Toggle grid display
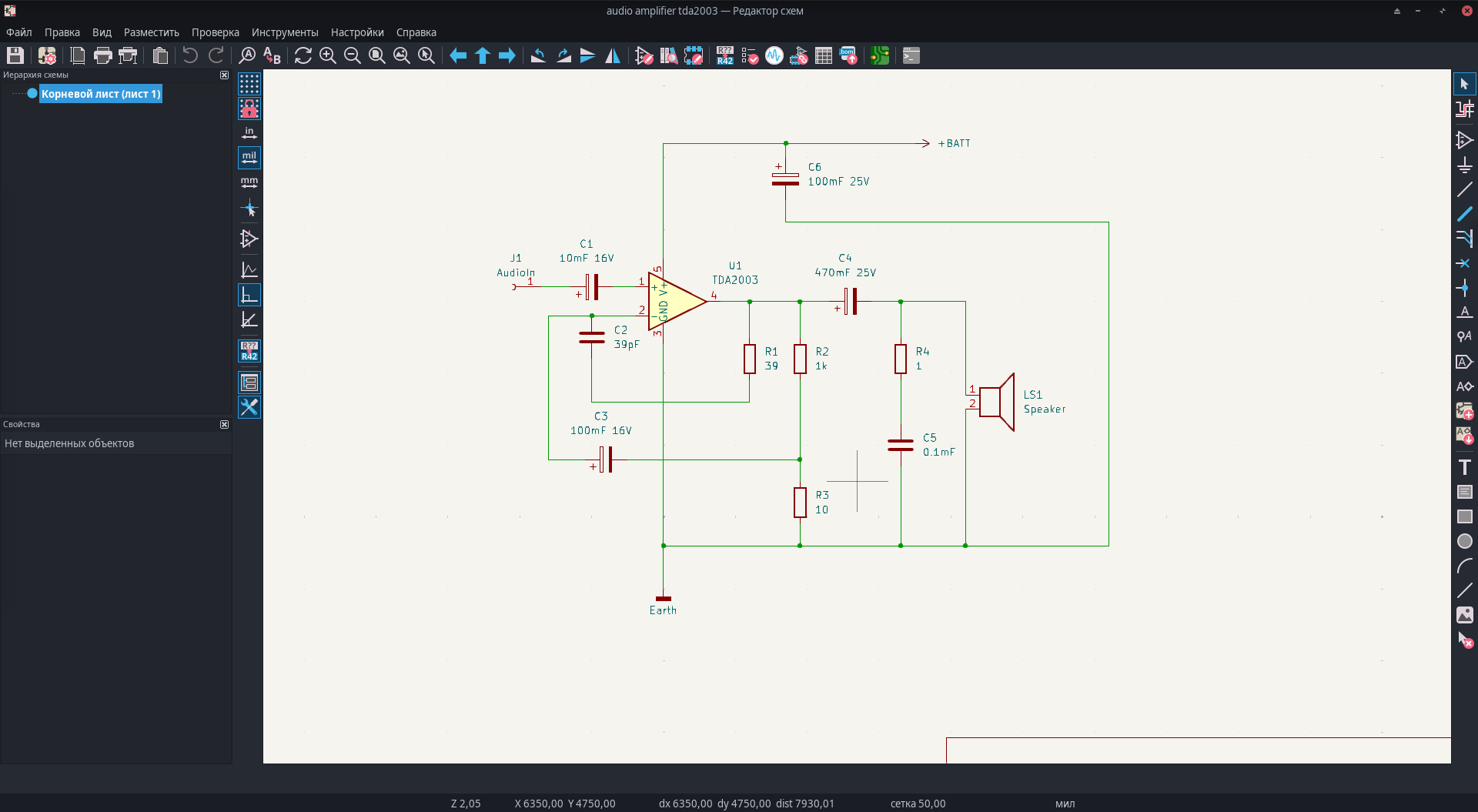Image resolution: width=1478 pixels, height=812 pixels. pyautogui.click(x=249, y=83)
